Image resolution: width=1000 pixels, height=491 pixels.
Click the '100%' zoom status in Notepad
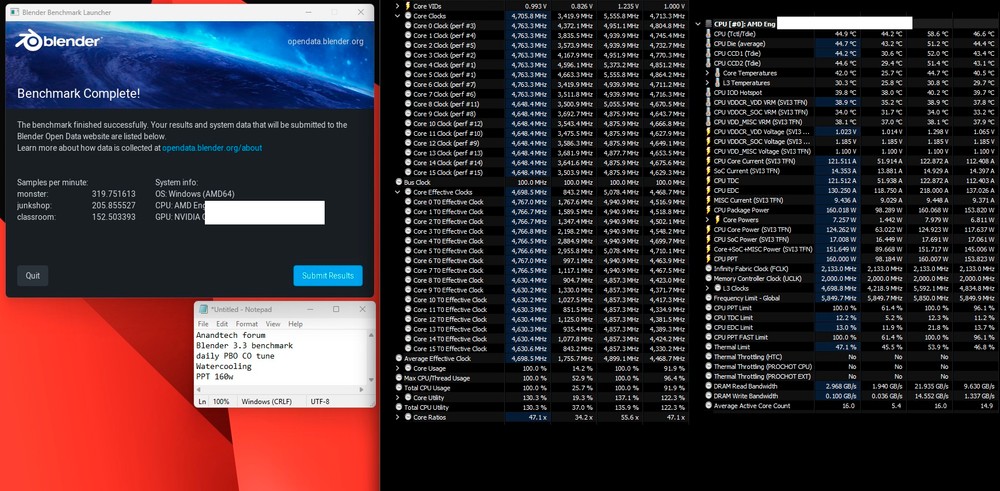(221, 402)
